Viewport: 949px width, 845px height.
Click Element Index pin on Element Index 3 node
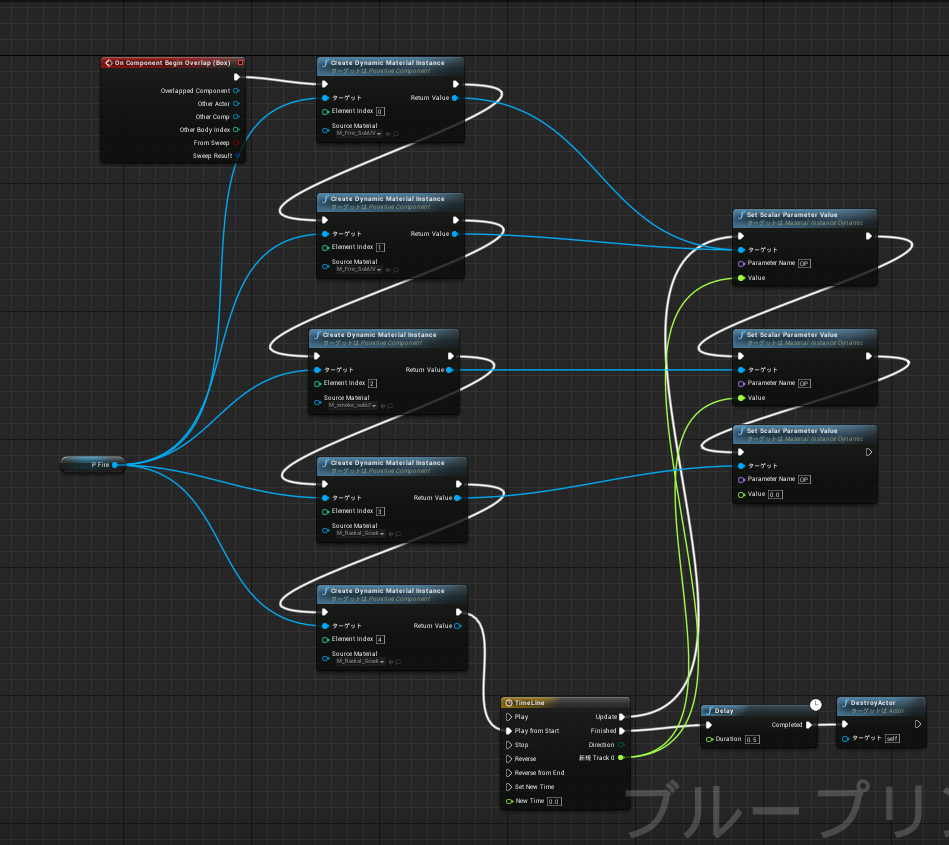326,511
